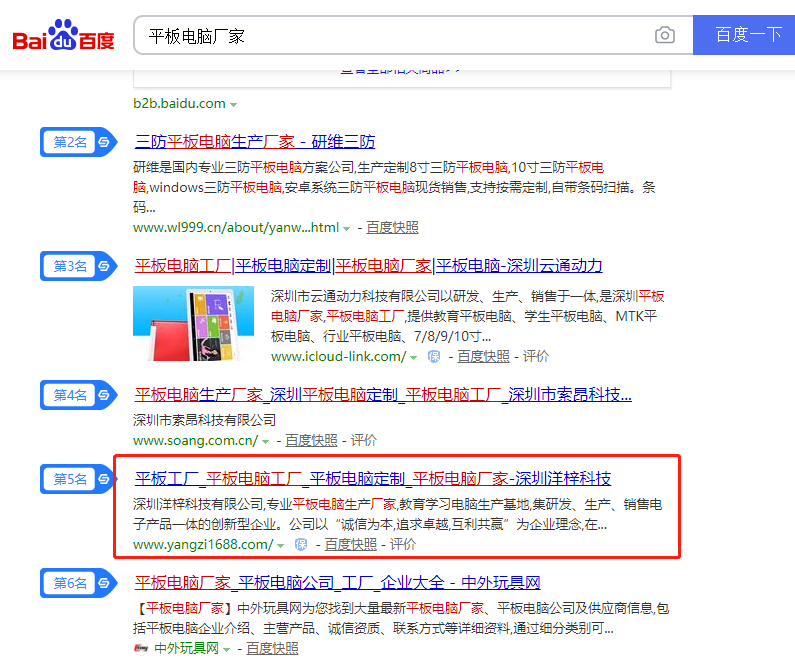Click the 第5名 rank badge
Viewport: 795px width, 663px height.
point(79,479)
